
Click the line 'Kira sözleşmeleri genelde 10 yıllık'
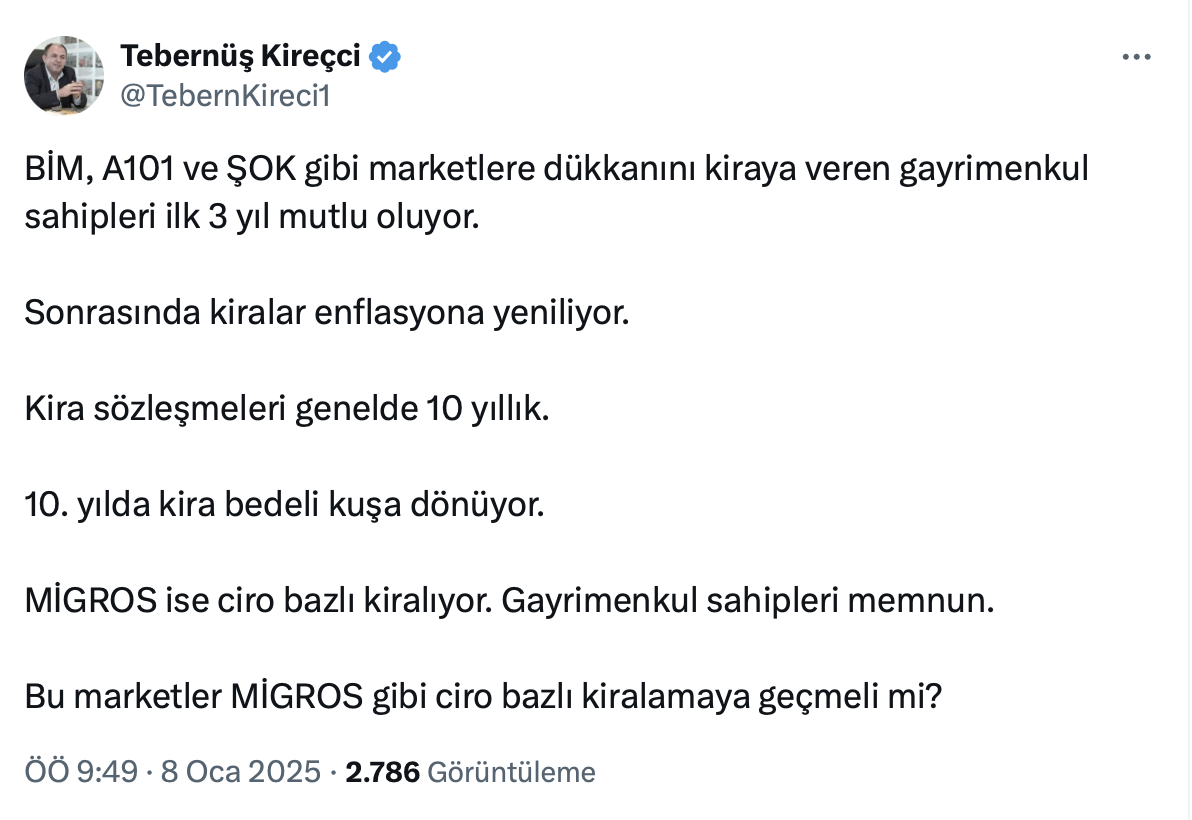[287, 410]
